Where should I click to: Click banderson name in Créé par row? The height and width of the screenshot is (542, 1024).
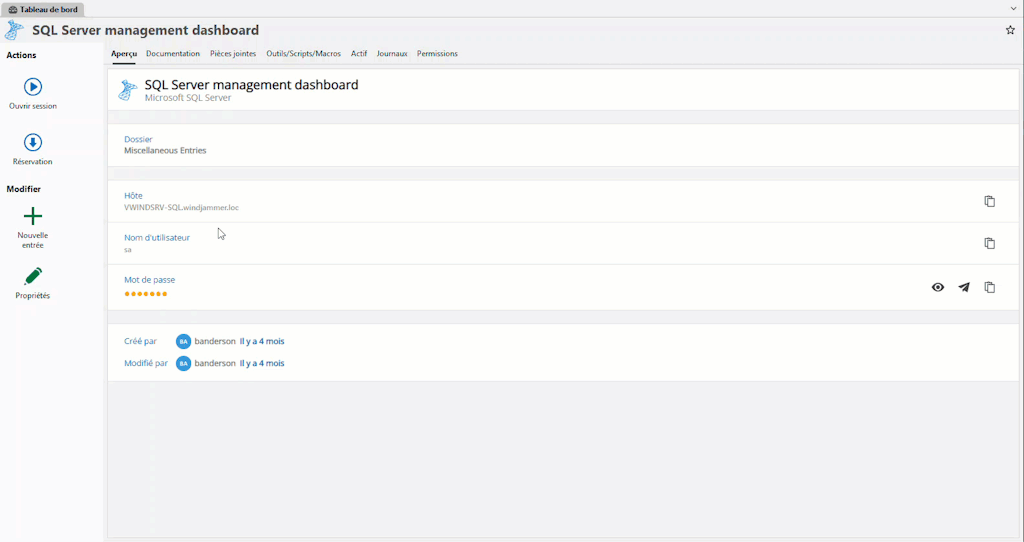click(x=215, y=342)
